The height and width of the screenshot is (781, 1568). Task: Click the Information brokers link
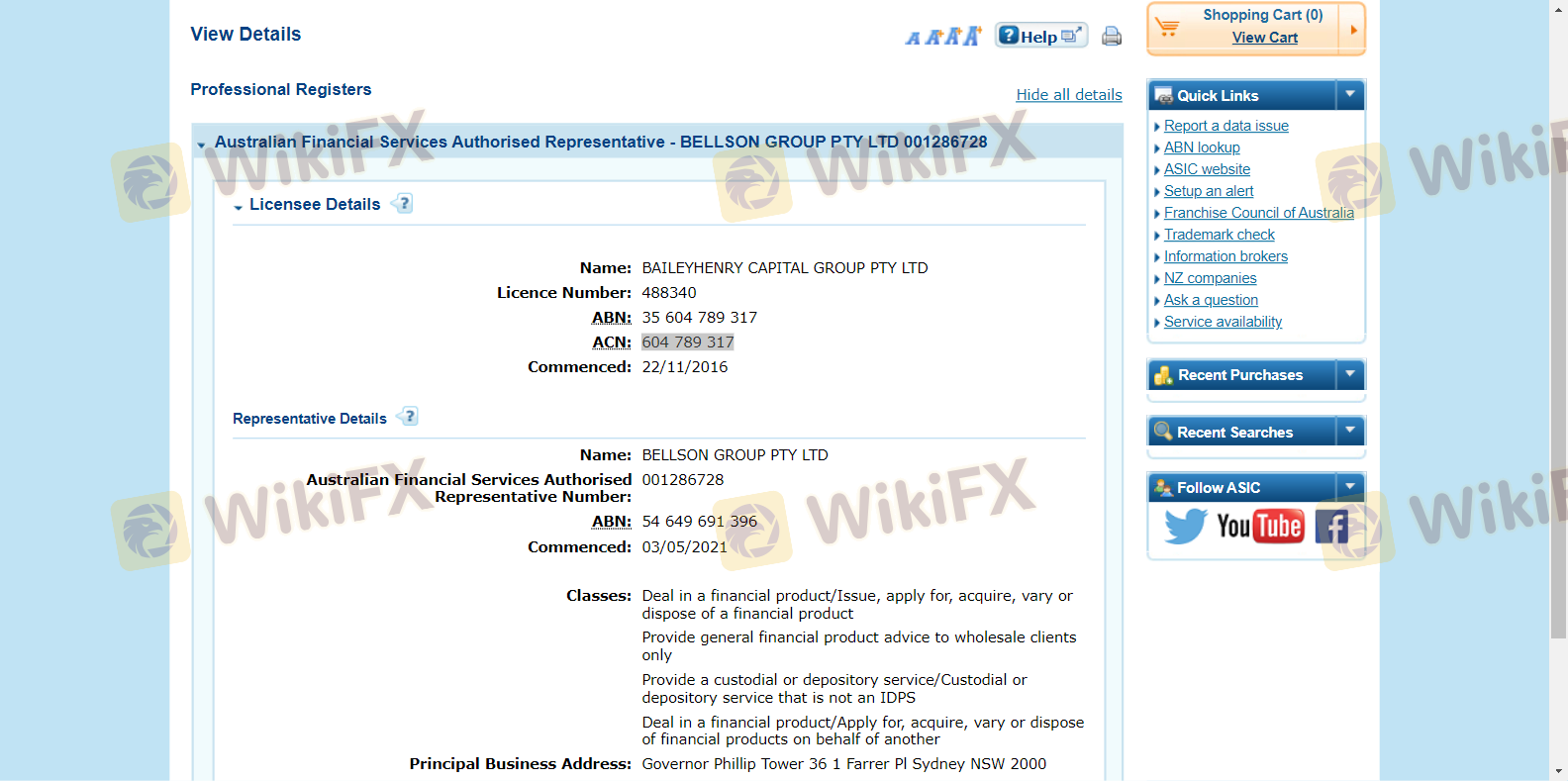[1225, 256]
